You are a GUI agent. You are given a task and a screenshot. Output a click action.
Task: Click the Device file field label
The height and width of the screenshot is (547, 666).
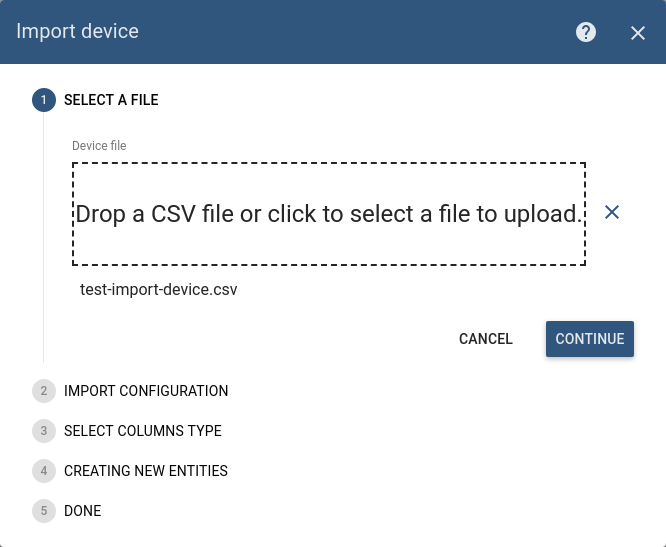tap(99, 146)
